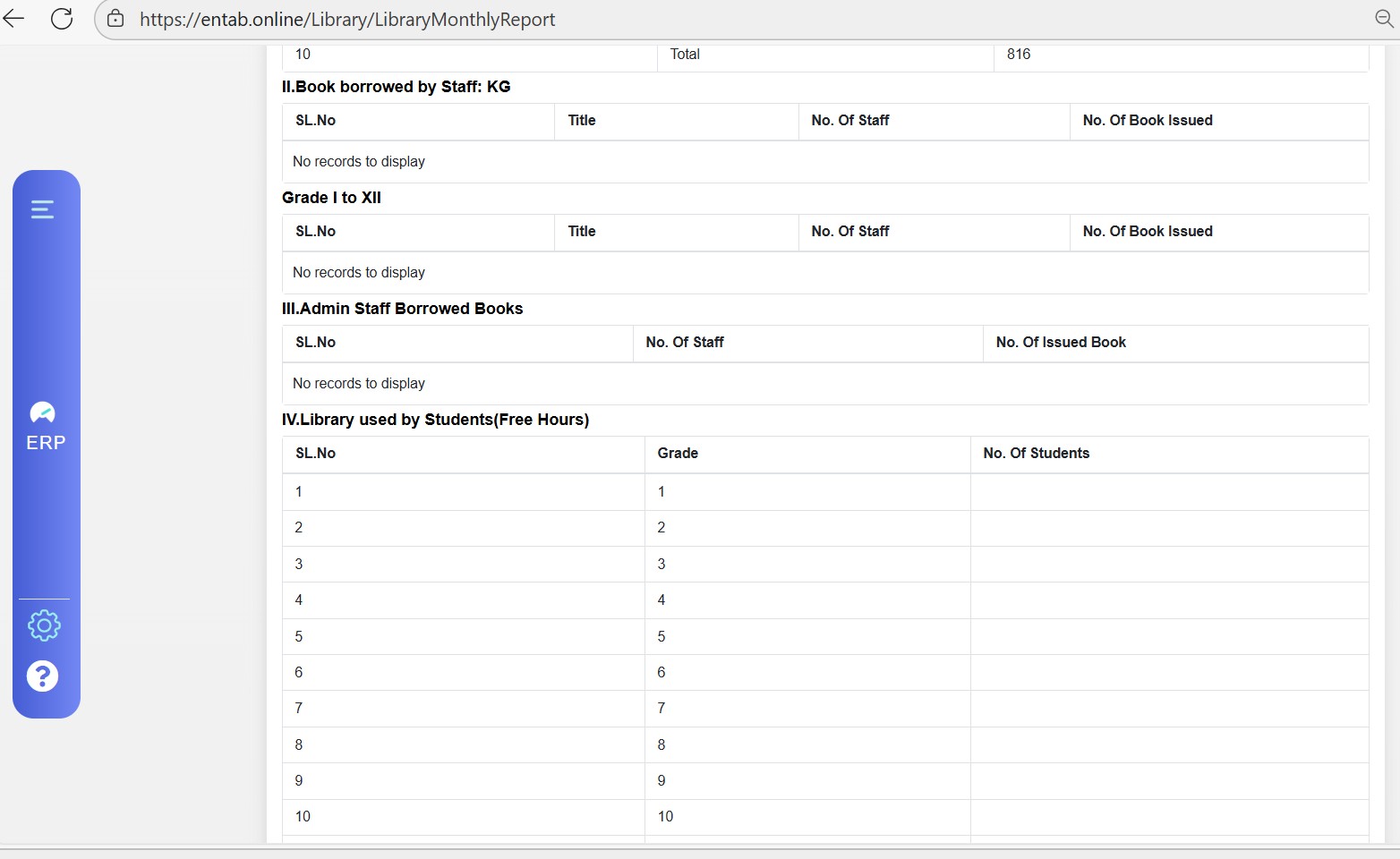This screenshot has width=1400, height=859.
Task: Open help using the question mark icon
Action: (43, 676)
